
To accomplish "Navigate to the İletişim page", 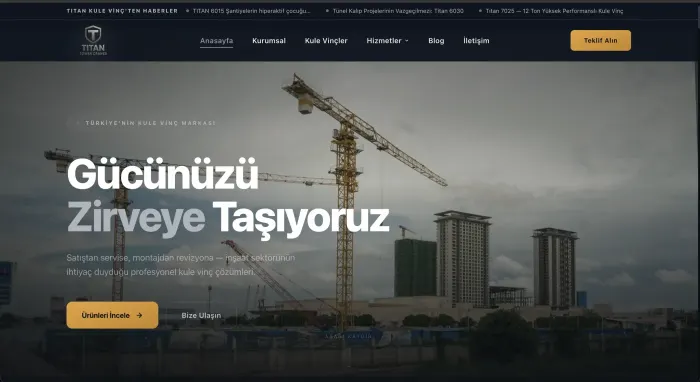I will (x=476, y=41).
